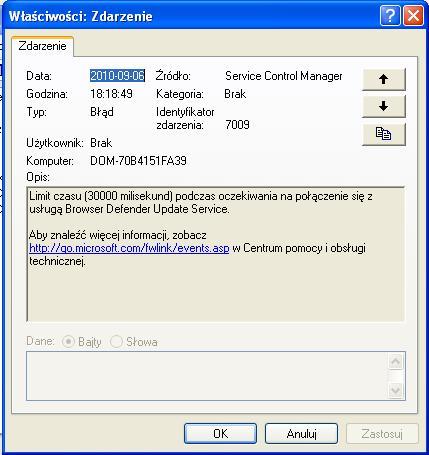Close the event properties dialog
Image resolution: width=429 pixels, height=455 pixels.
[x=413, y=15]
